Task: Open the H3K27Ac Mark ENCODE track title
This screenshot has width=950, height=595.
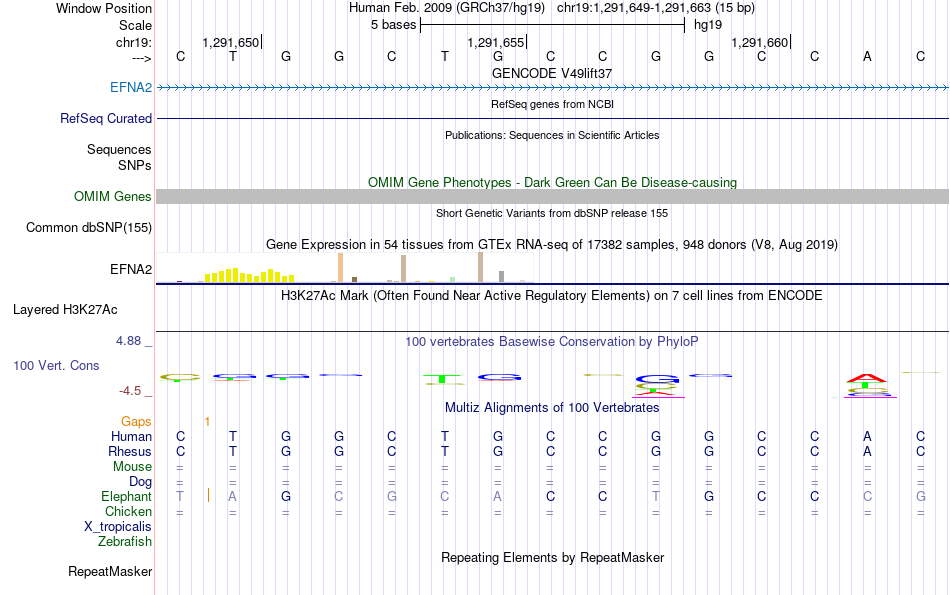Action: (x=552, y=296)
